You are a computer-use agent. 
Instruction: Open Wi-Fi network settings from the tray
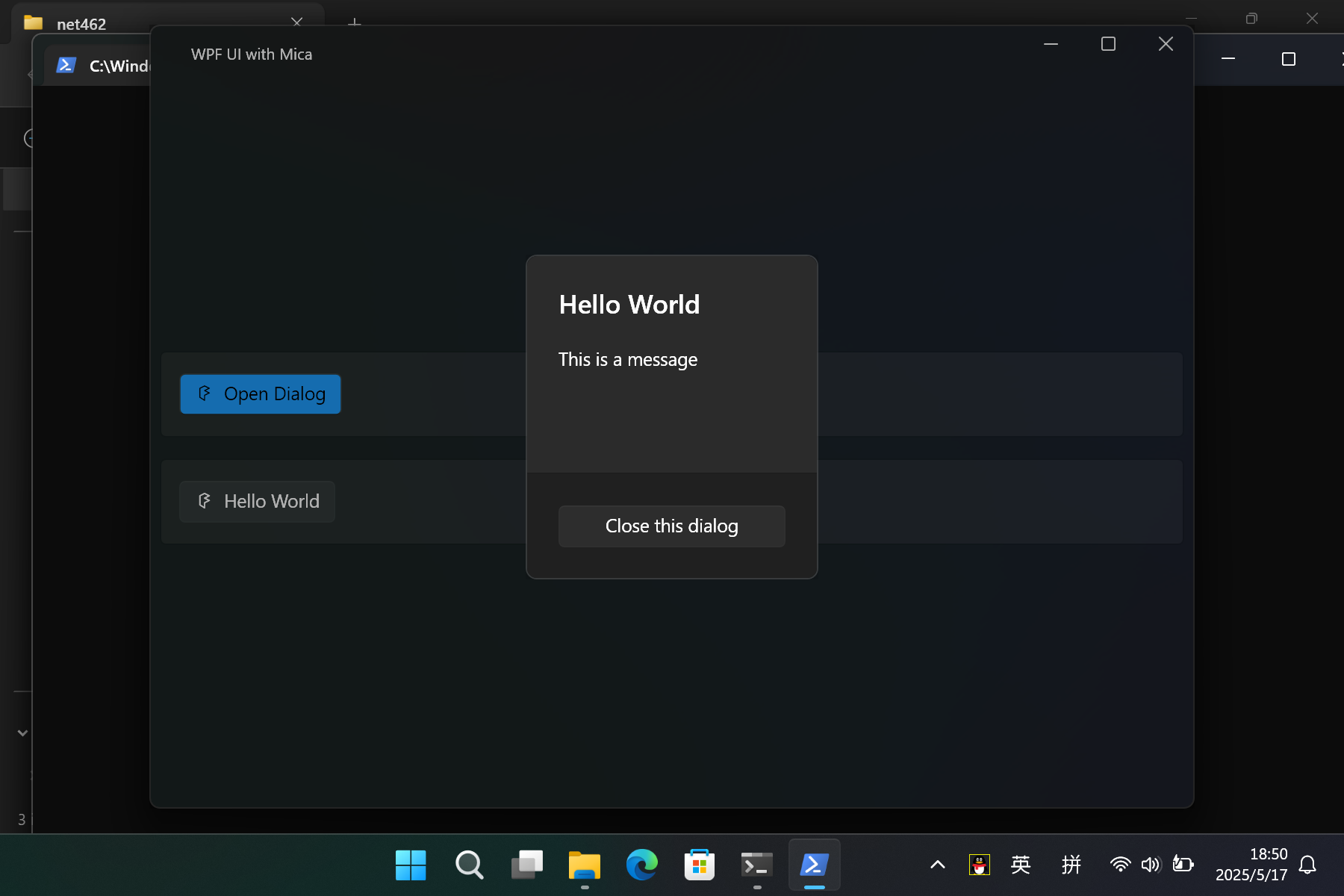click(x=1120, y=865)
